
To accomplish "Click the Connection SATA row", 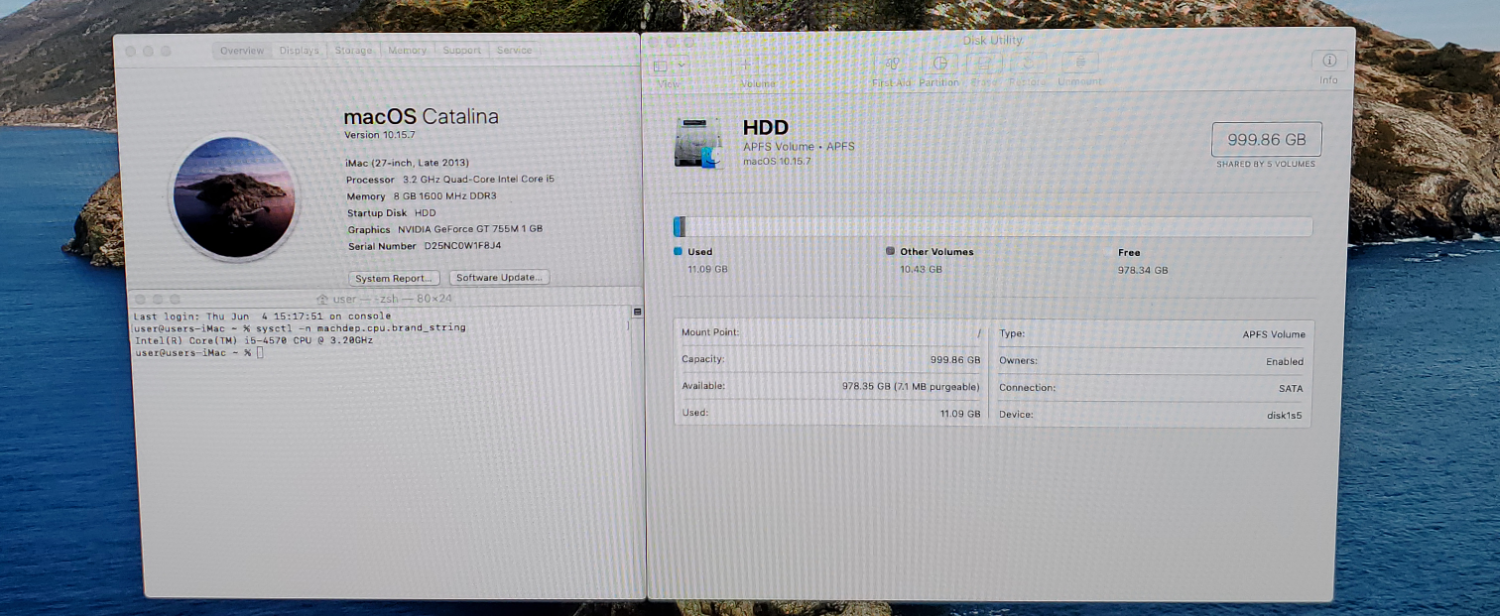I will 1152,388.
